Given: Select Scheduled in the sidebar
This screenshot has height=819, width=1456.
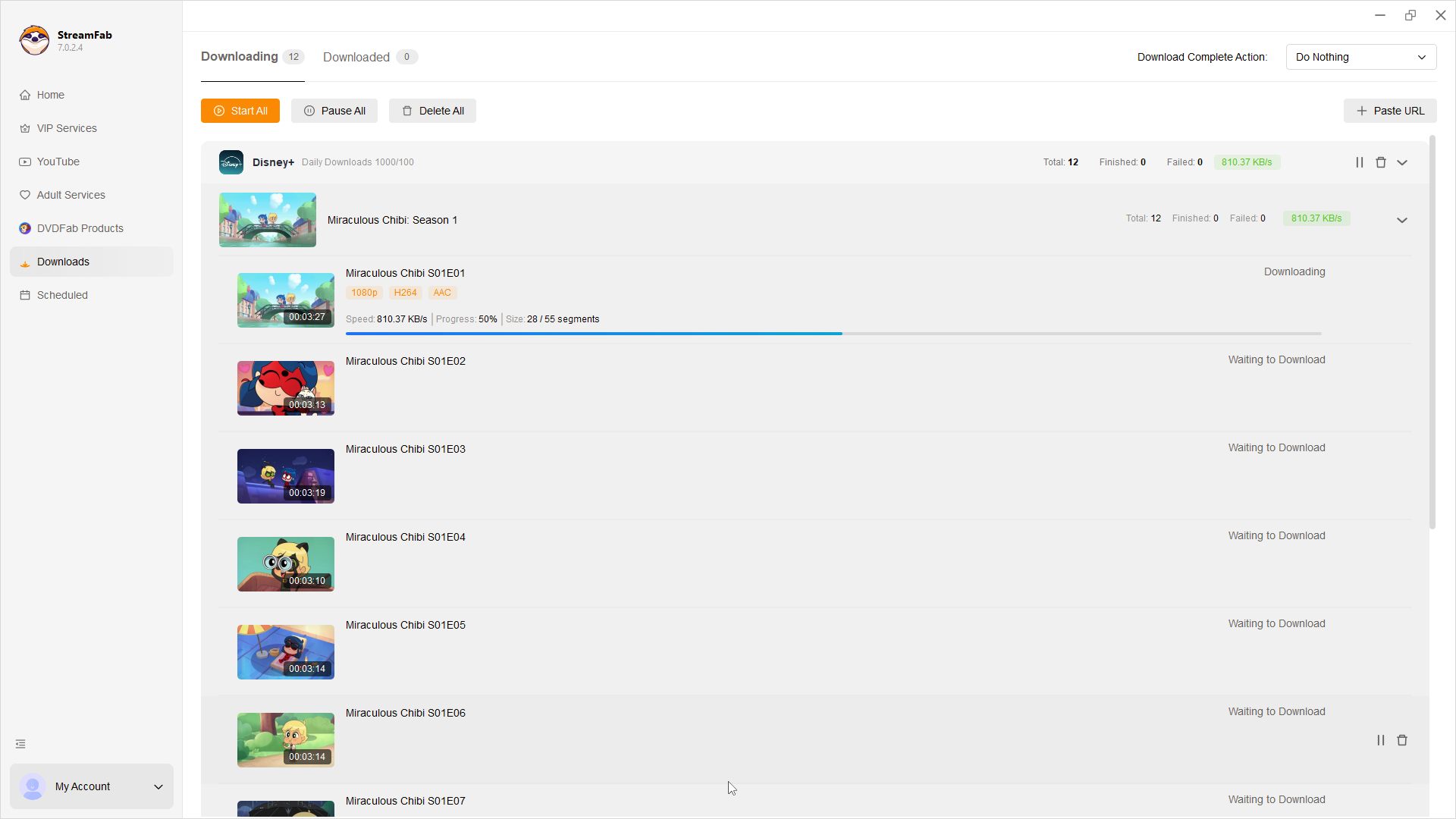Looking at the screenshot, I should click(92, 295).
